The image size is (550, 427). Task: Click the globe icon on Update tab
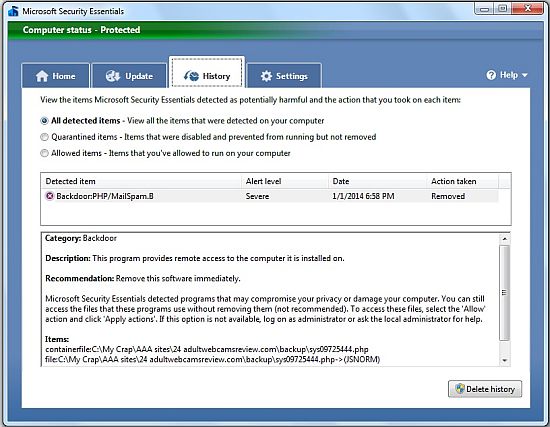[113, 76]
